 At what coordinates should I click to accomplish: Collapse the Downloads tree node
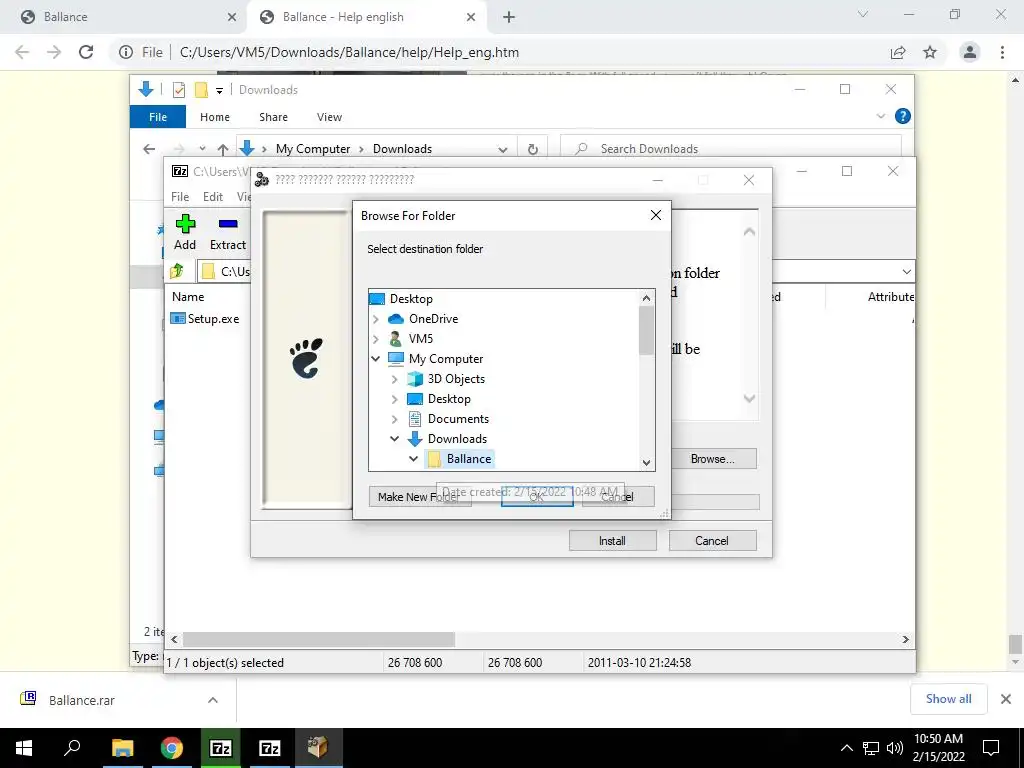(394, 439)
